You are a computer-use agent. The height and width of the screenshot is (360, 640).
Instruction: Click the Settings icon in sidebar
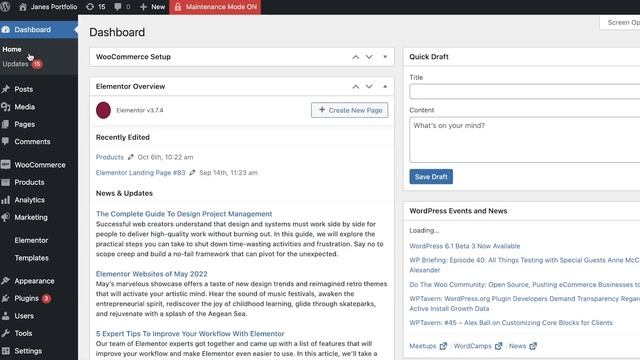coord(6,351)
